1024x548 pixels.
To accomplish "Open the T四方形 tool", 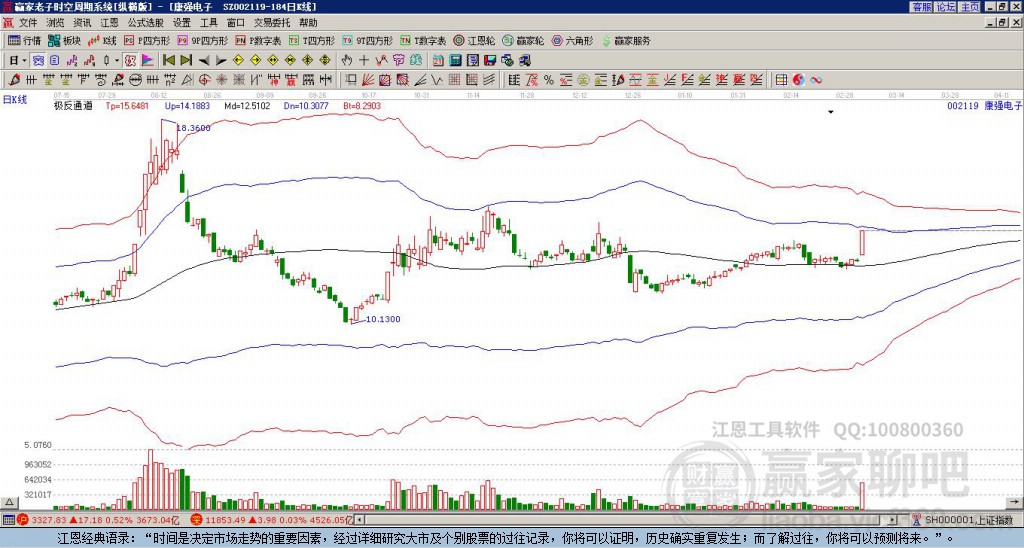I will point(312,40).
